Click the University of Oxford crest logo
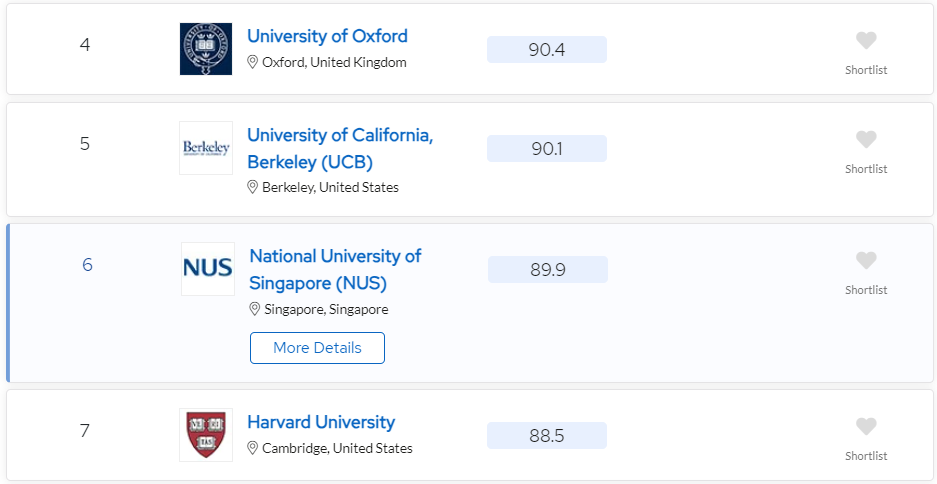Screen dimensions: 937x484 tap(206, 49)
